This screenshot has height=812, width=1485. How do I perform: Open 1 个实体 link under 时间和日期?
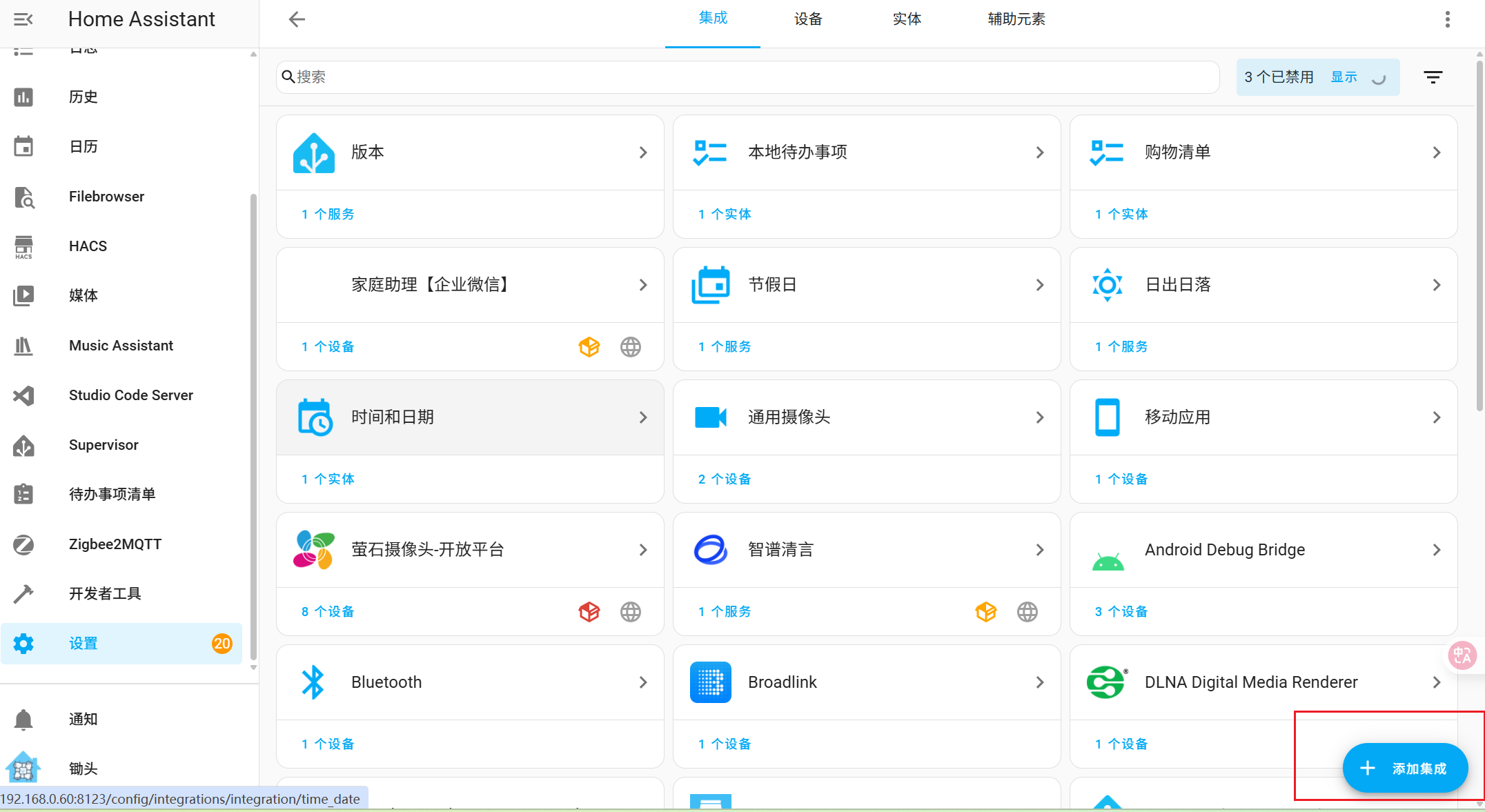pos(328,479)
